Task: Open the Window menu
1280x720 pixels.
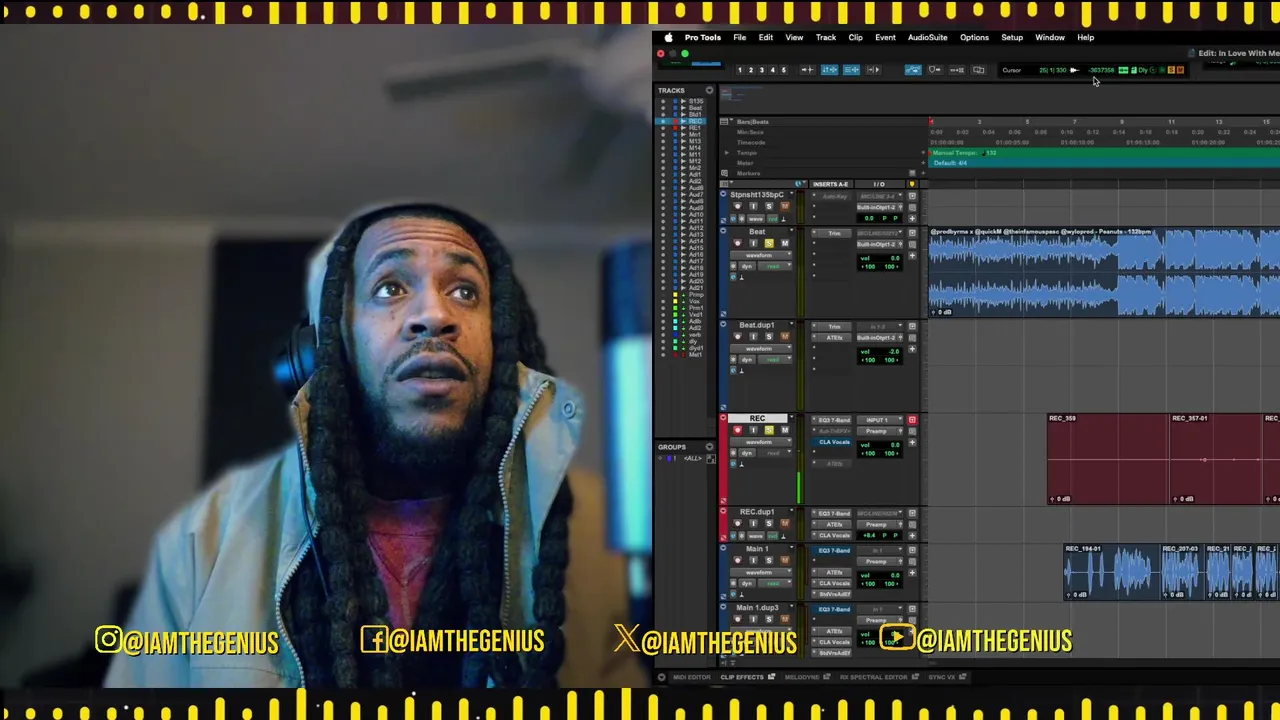Action: point(1049,38)
